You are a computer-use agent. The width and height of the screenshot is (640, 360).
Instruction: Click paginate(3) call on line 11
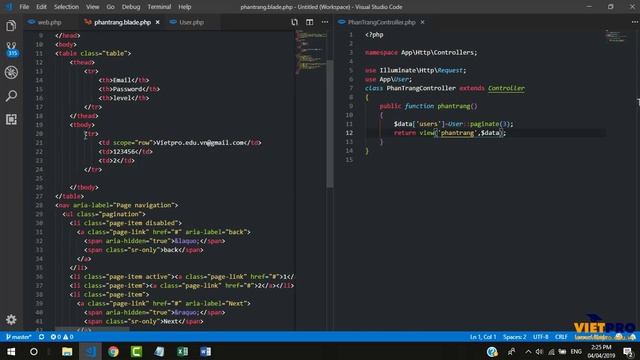click(x=489, y=124)
